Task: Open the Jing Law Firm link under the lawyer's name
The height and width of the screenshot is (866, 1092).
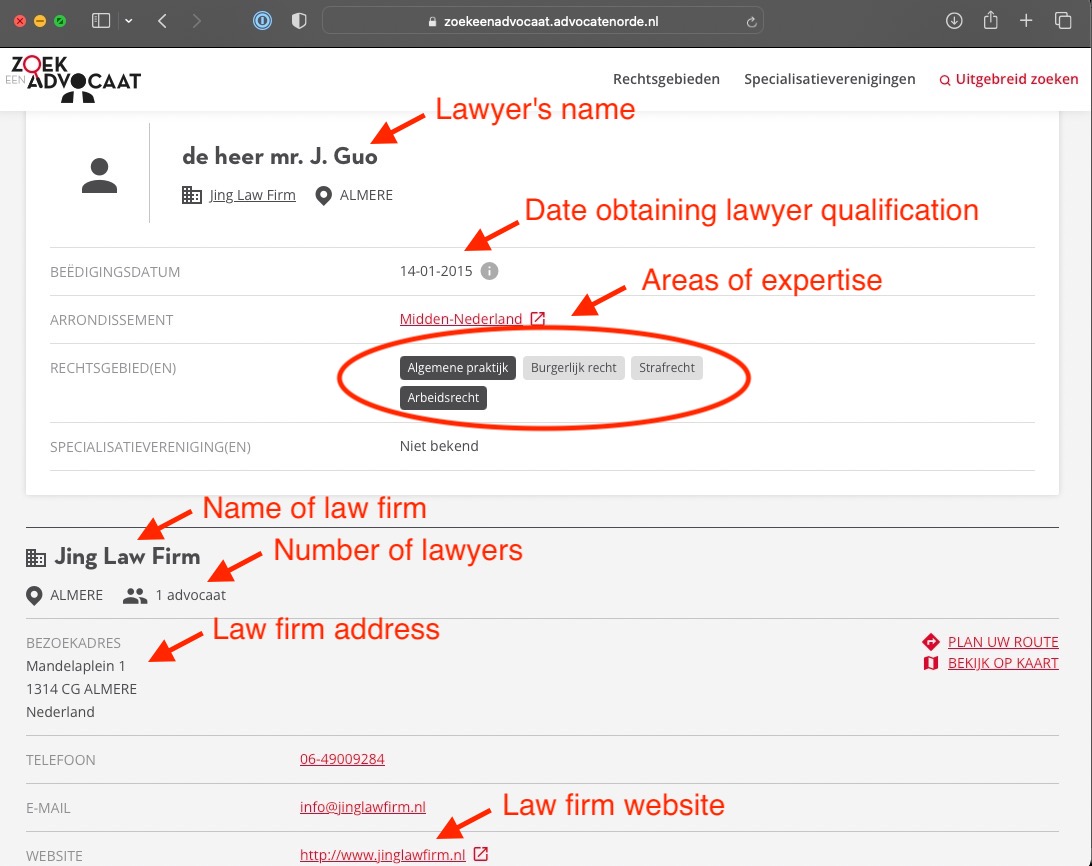Action: tap(252, 195)
